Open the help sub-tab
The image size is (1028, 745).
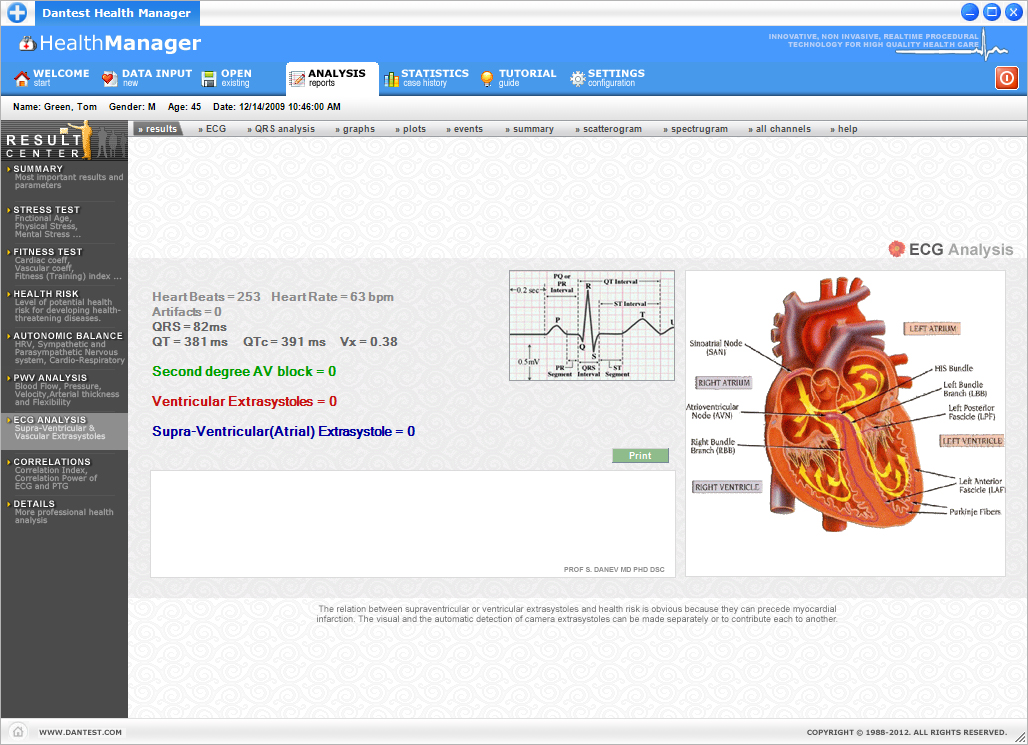click(x=844, y=129)
